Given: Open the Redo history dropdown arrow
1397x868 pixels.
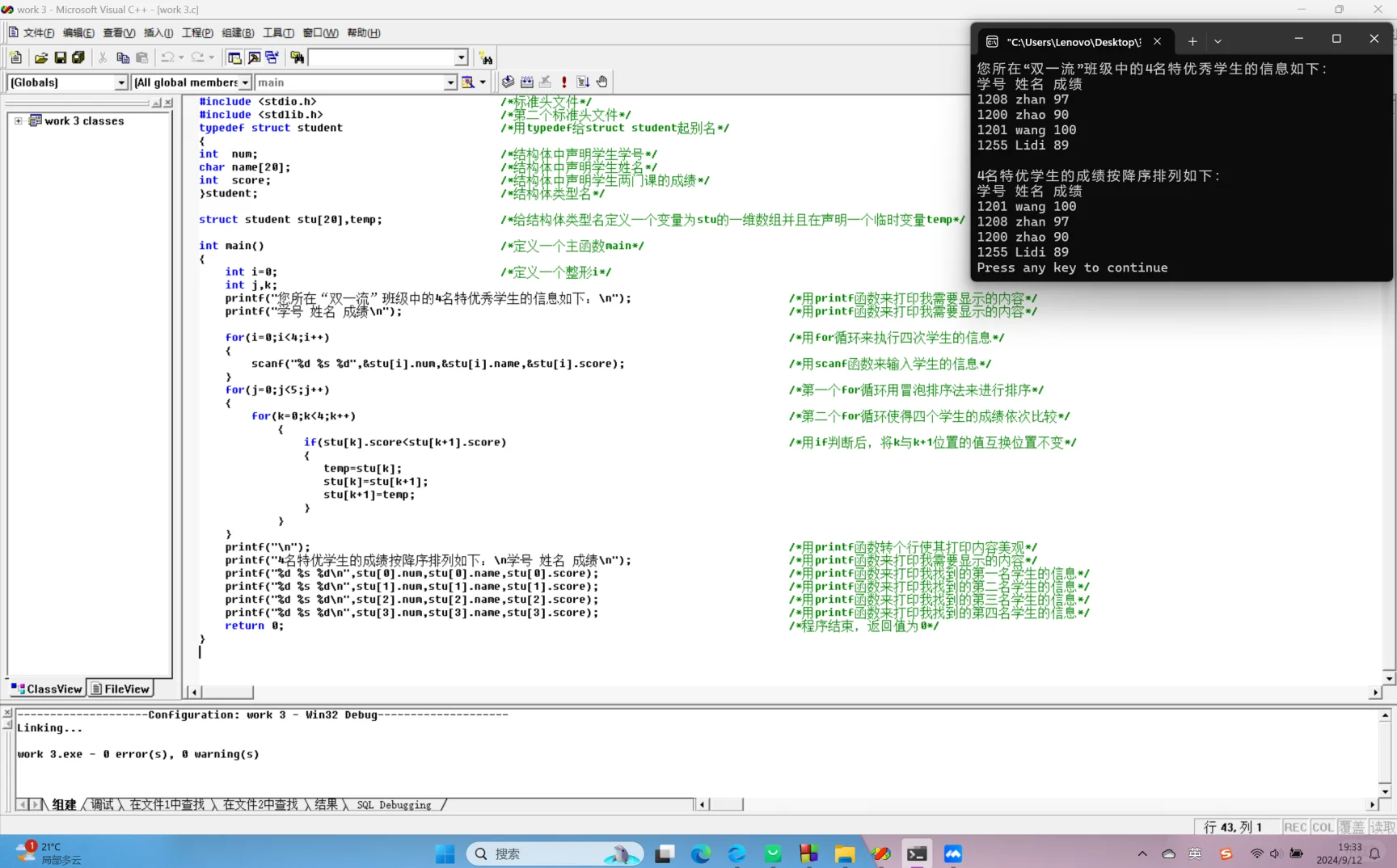Looking at the screenshot, I should [x=212, y=57].
